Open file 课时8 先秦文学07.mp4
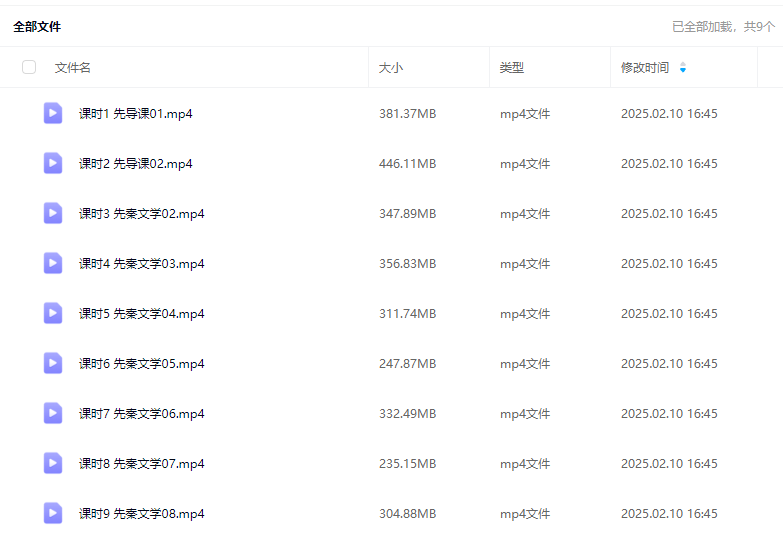 coord(141,464)
